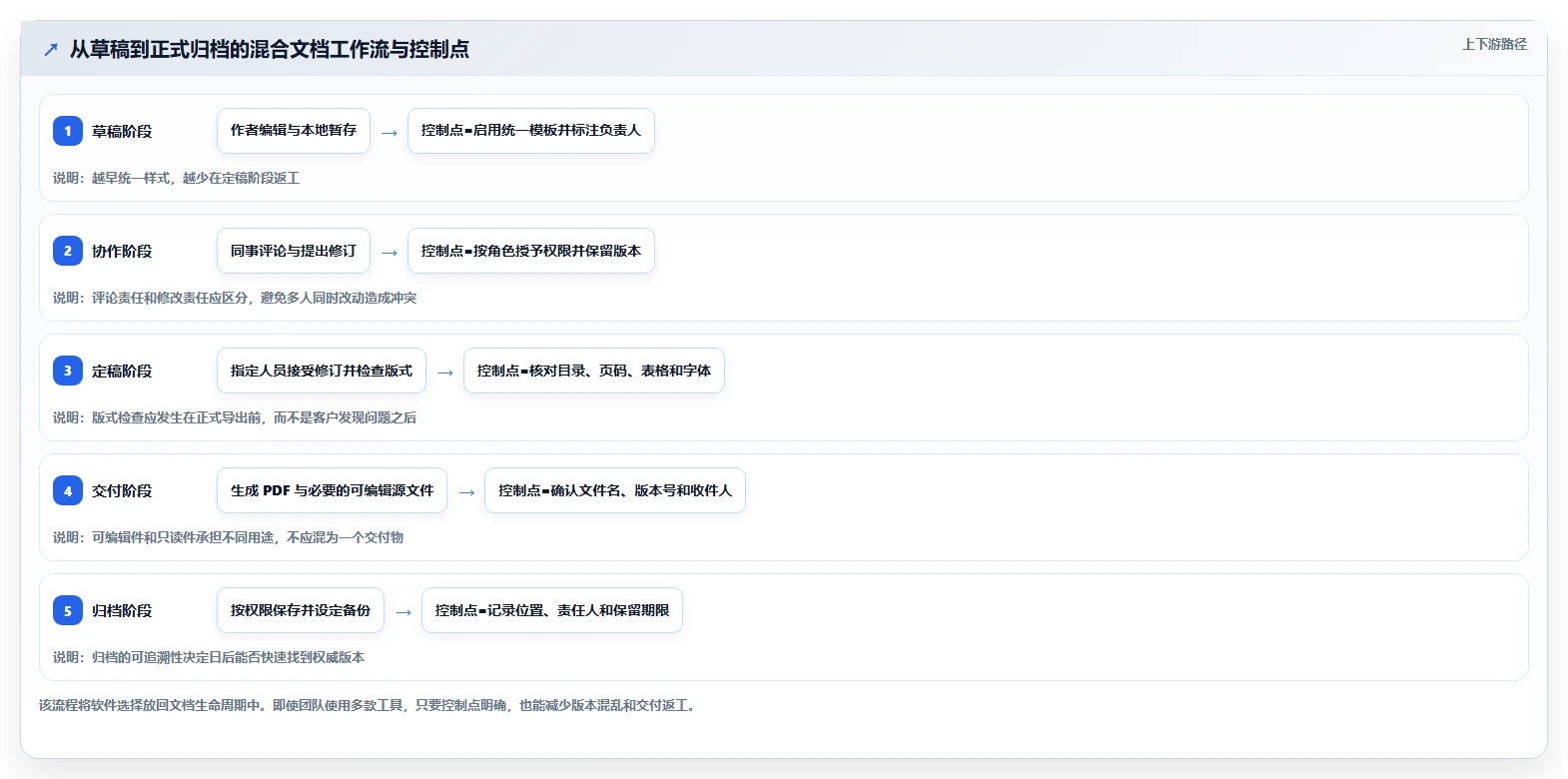Click step number badge 2
The width and height of the screenshot is (1568, 779).
tap(68, 251)
